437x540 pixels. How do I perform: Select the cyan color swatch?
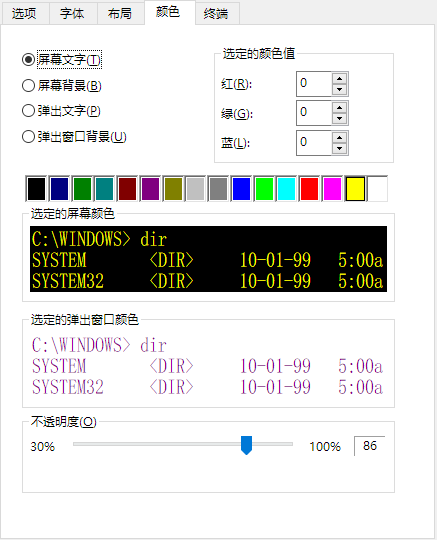point(287,189)
